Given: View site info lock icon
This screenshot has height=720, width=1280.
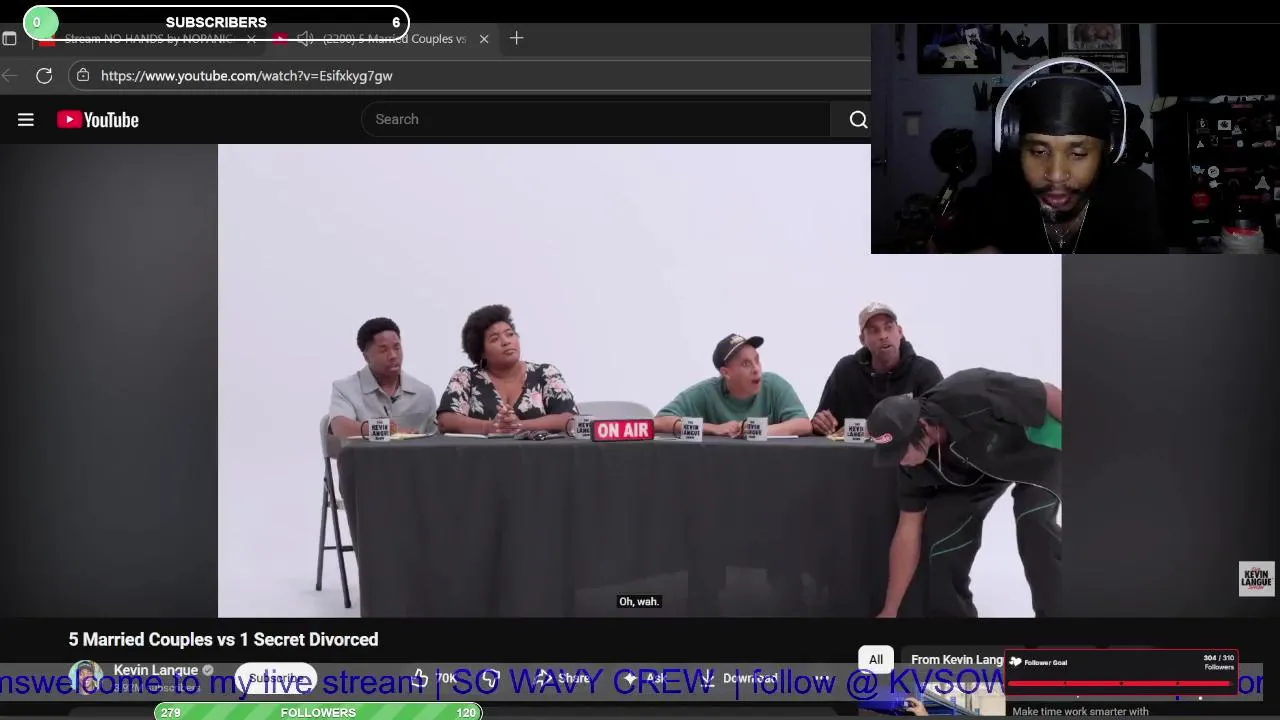Looking at the screenshot, I should pyautogui.click(x=83, y=76).
